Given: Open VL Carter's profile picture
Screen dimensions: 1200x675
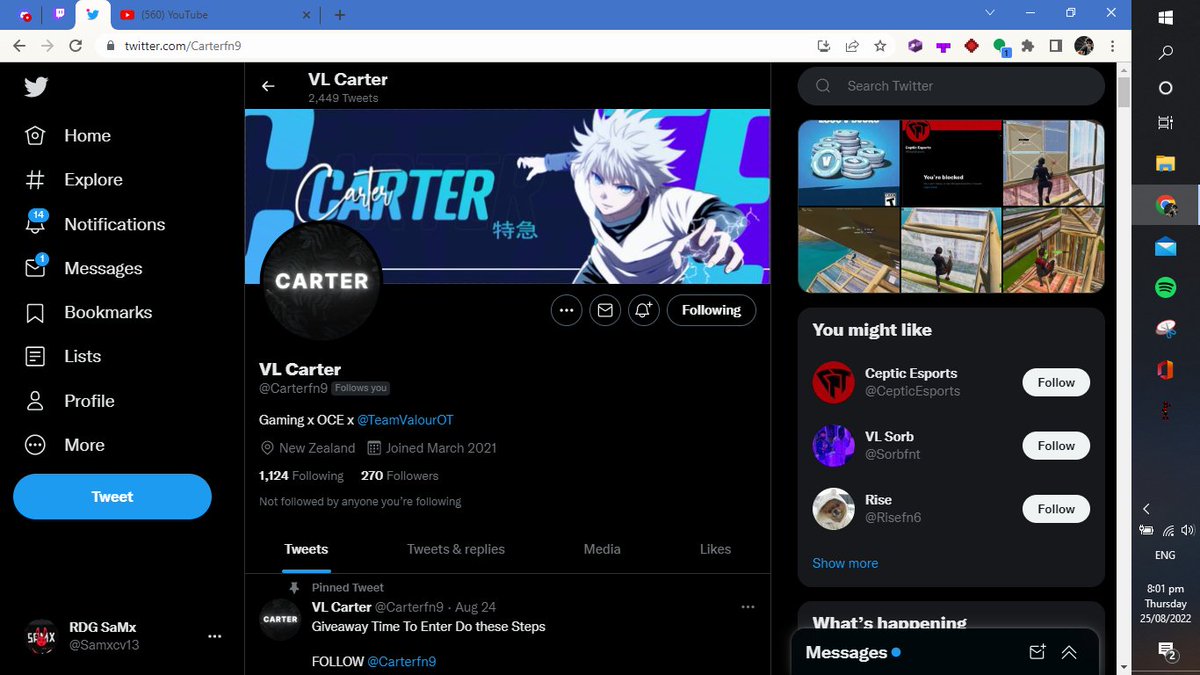Looking at the screenshot, I should pos(321,282).
